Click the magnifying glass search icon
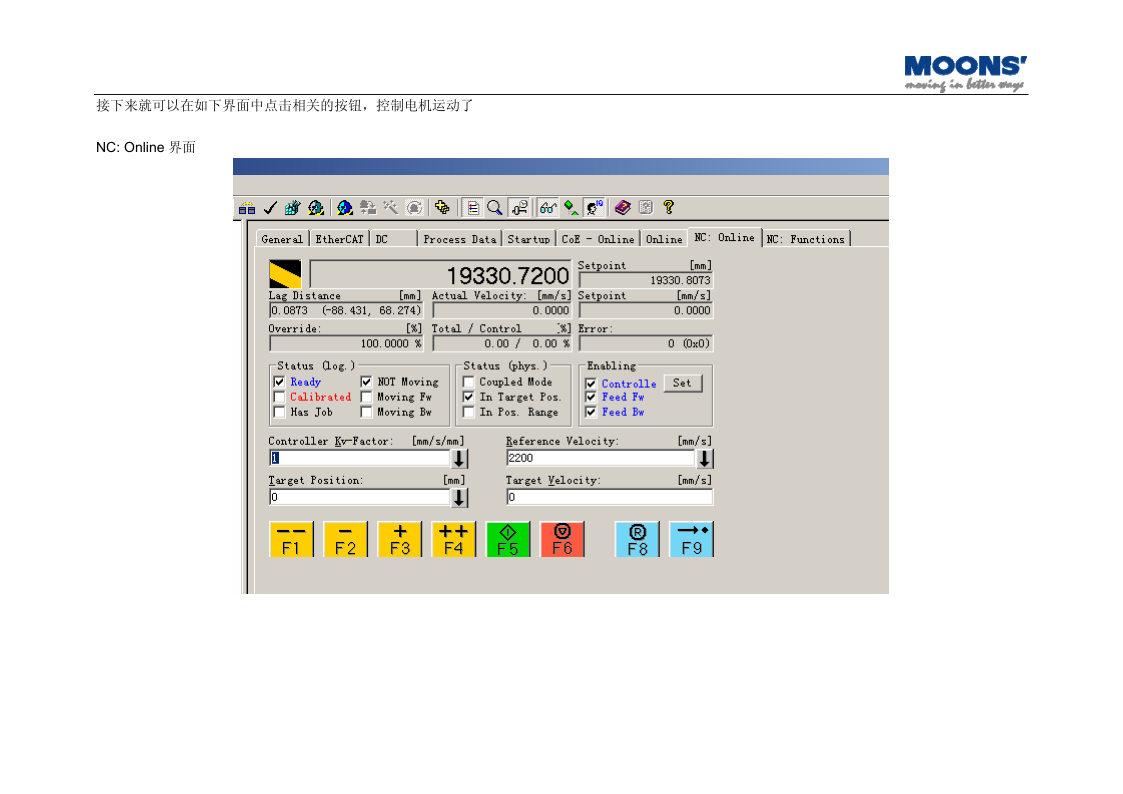 [495, 208]
